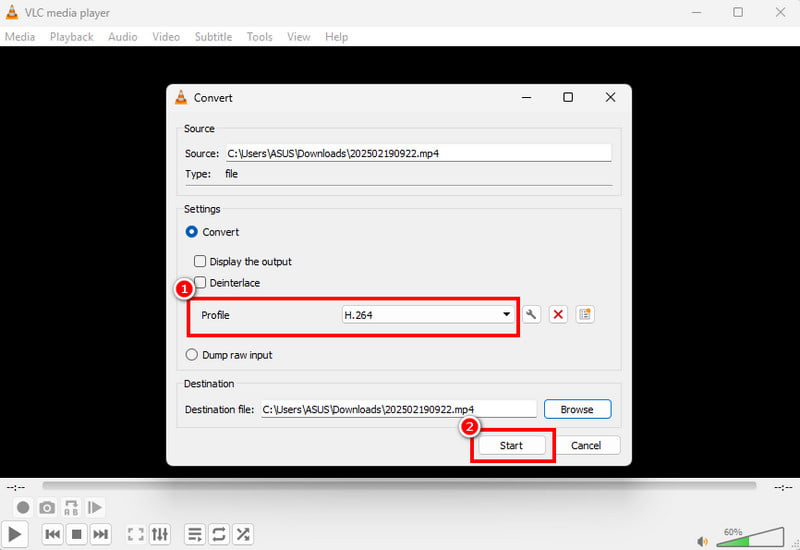Skip to previous media track

tap(52, 534)
